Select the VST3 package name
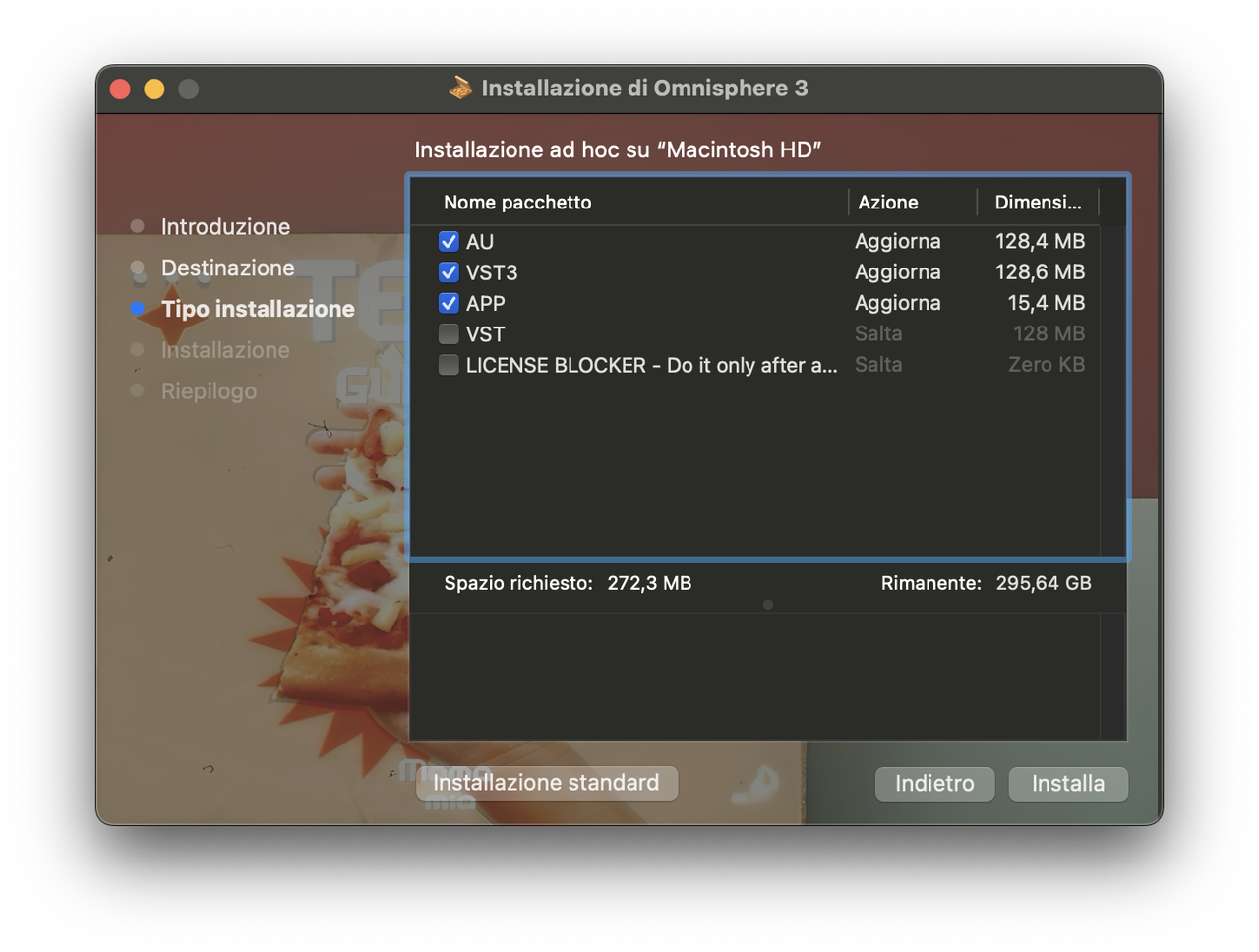Screen dimensions: 1259x952 [492, 272]
